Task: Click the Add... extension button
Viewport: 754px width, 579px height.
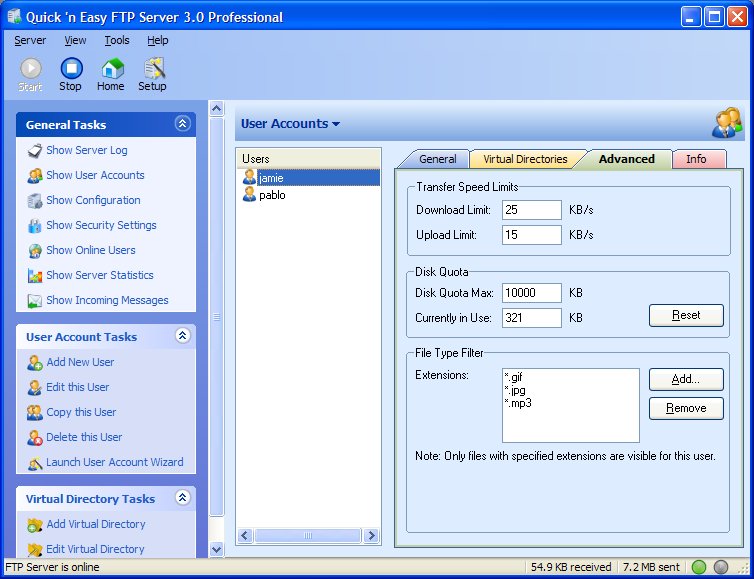Action: (686, 379)
